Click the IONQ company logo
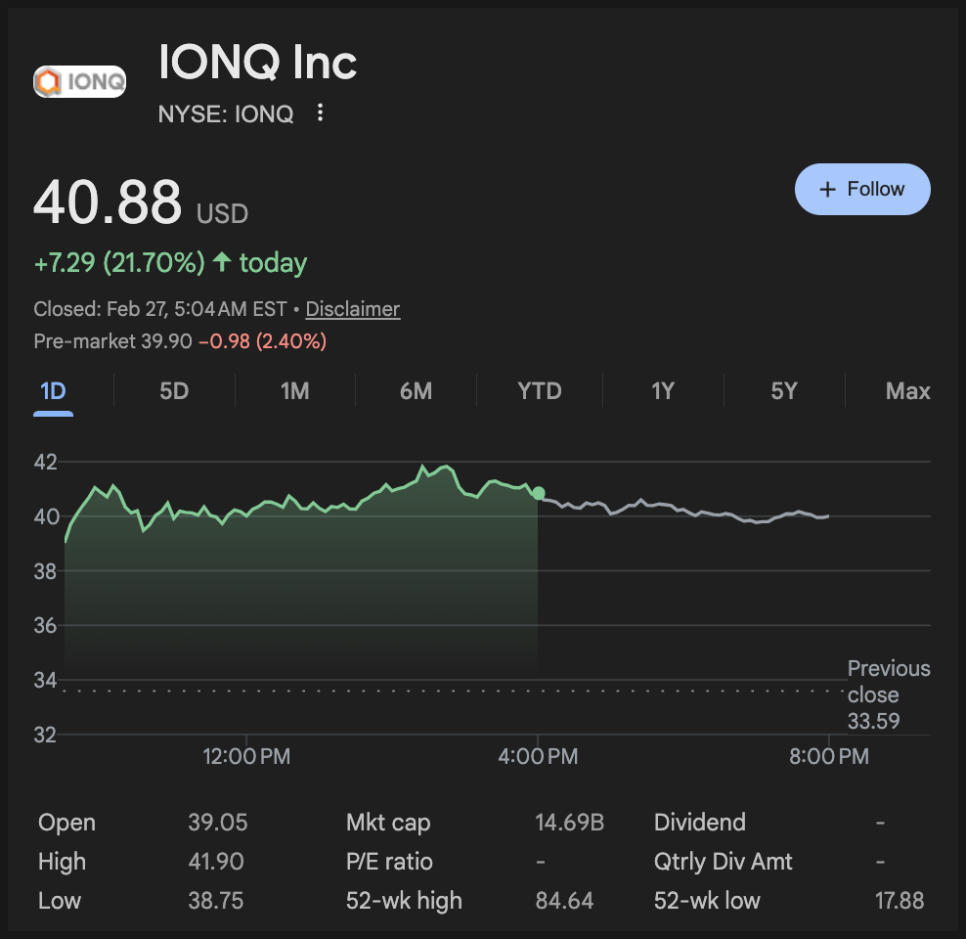The height and width of the screenshot is (939, 966). point(80,81)
